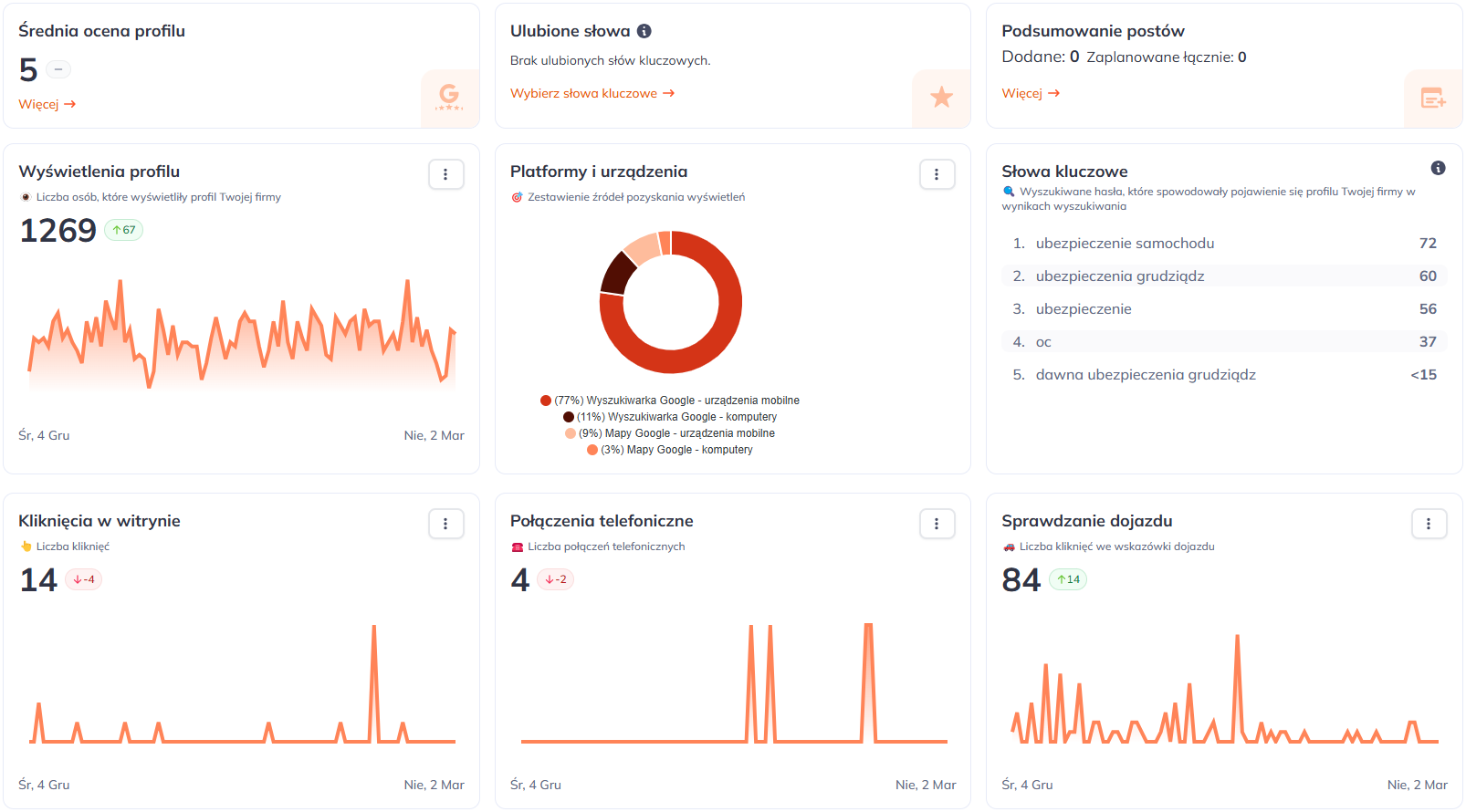
Task: Click the dark red legend swatch for Mapy Google - komputery
Action: point(592,450)
